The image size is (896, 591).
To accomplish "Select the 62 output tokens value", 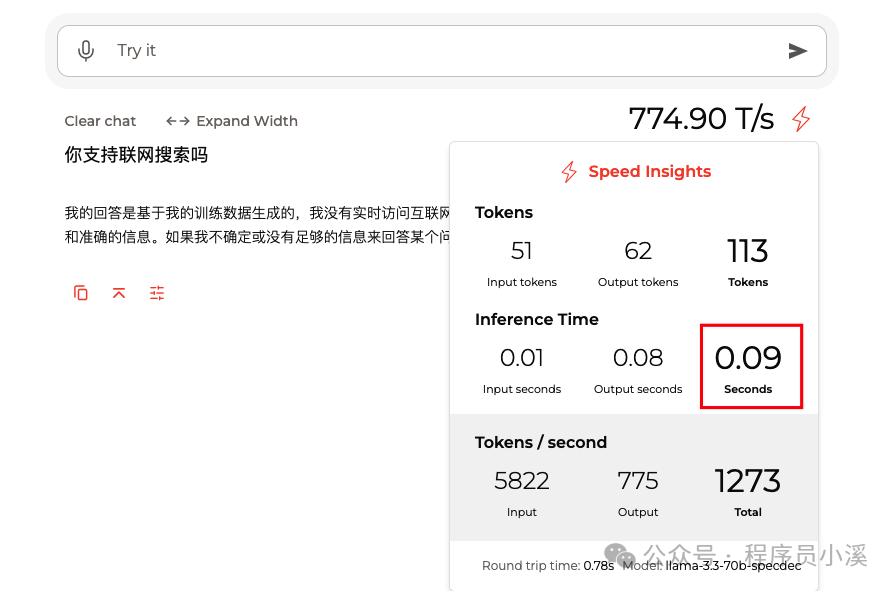I will (638, 251).
